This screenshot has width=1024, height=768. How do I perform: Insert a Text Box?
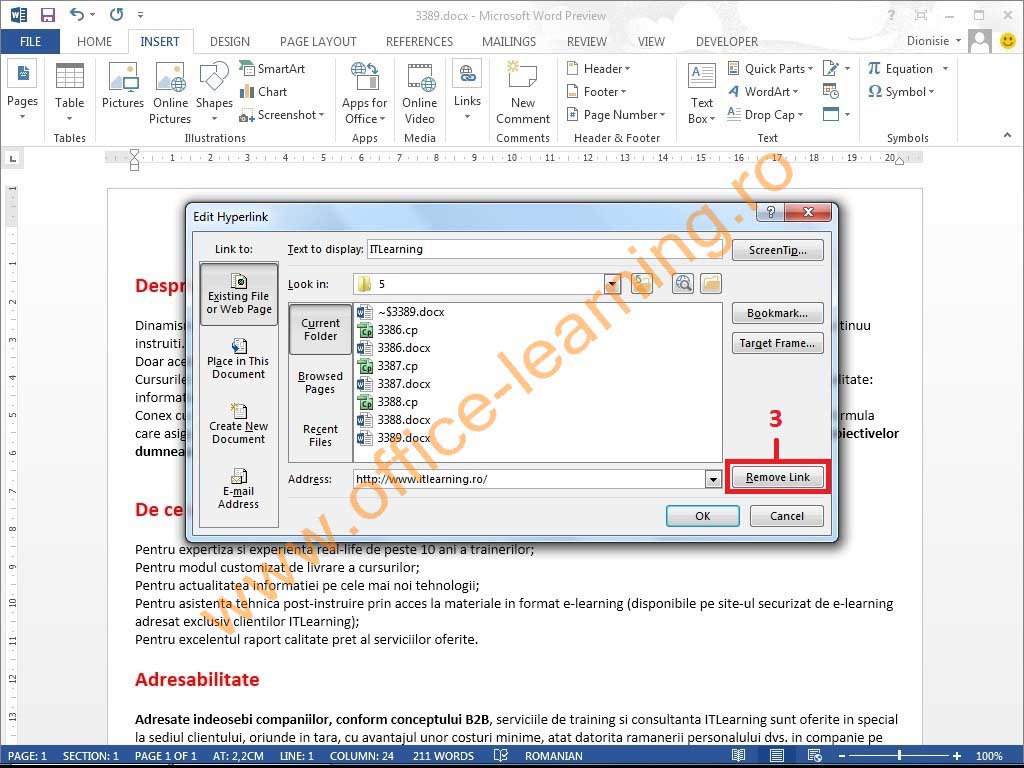(701, 93)
